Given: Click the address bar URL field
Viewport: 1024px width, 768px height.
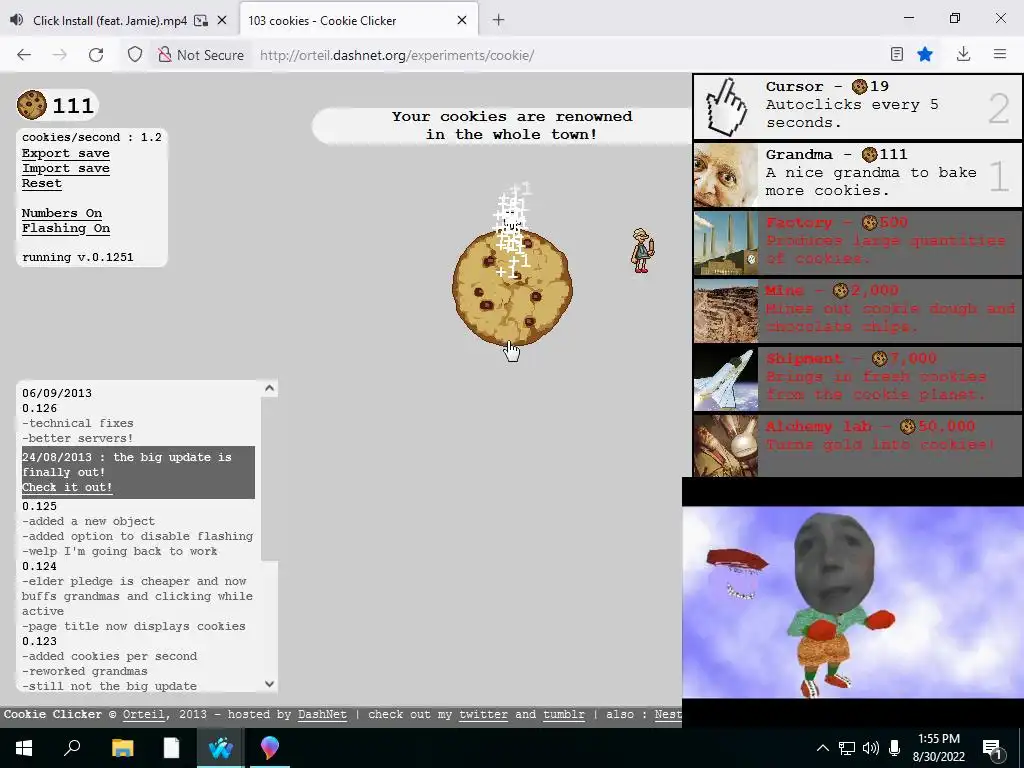Looking at the screenshot, I should coord(397,55).
